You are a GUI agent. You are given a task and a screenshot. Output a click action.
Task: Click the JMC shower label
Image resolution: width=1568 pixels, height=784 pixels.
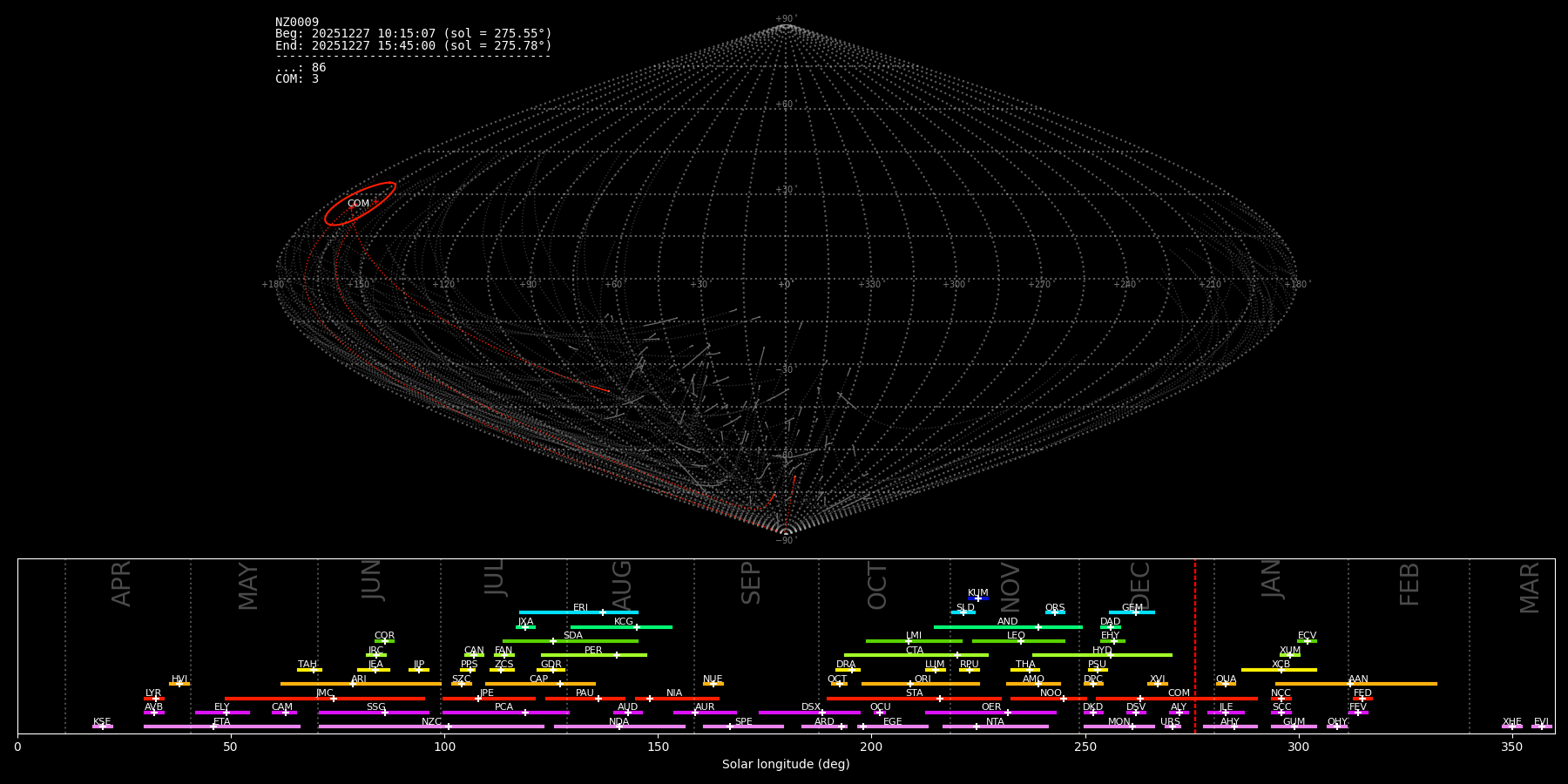tap(324, 693)
